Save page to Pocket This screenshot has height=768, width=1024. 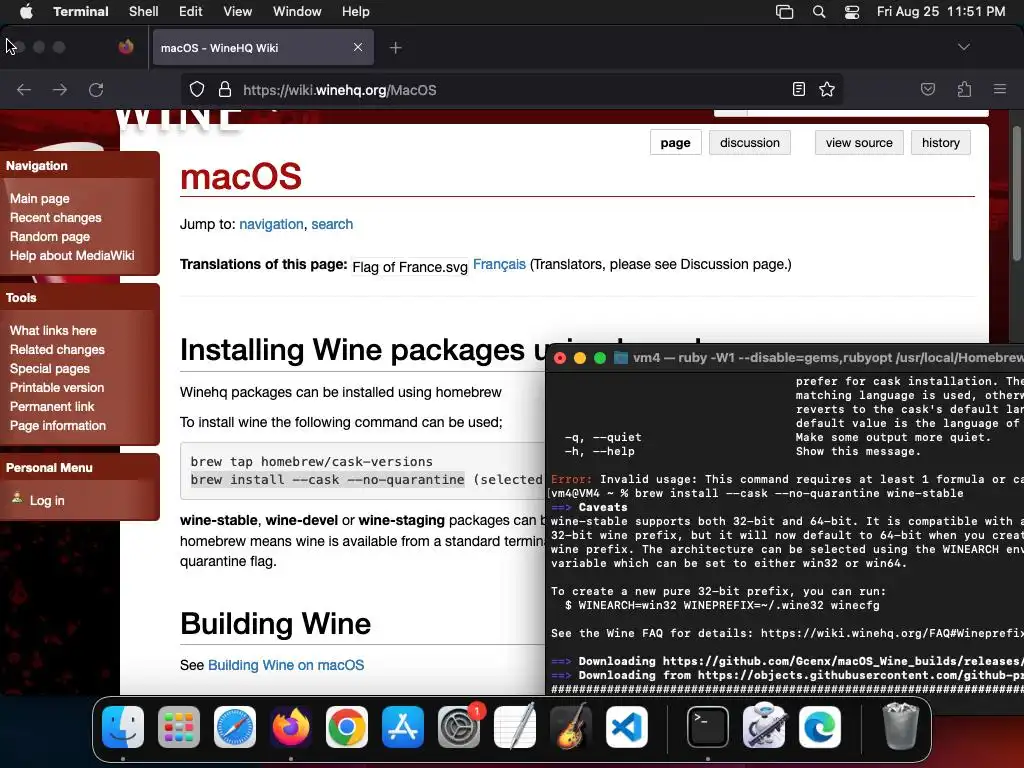tap(927, 89)
